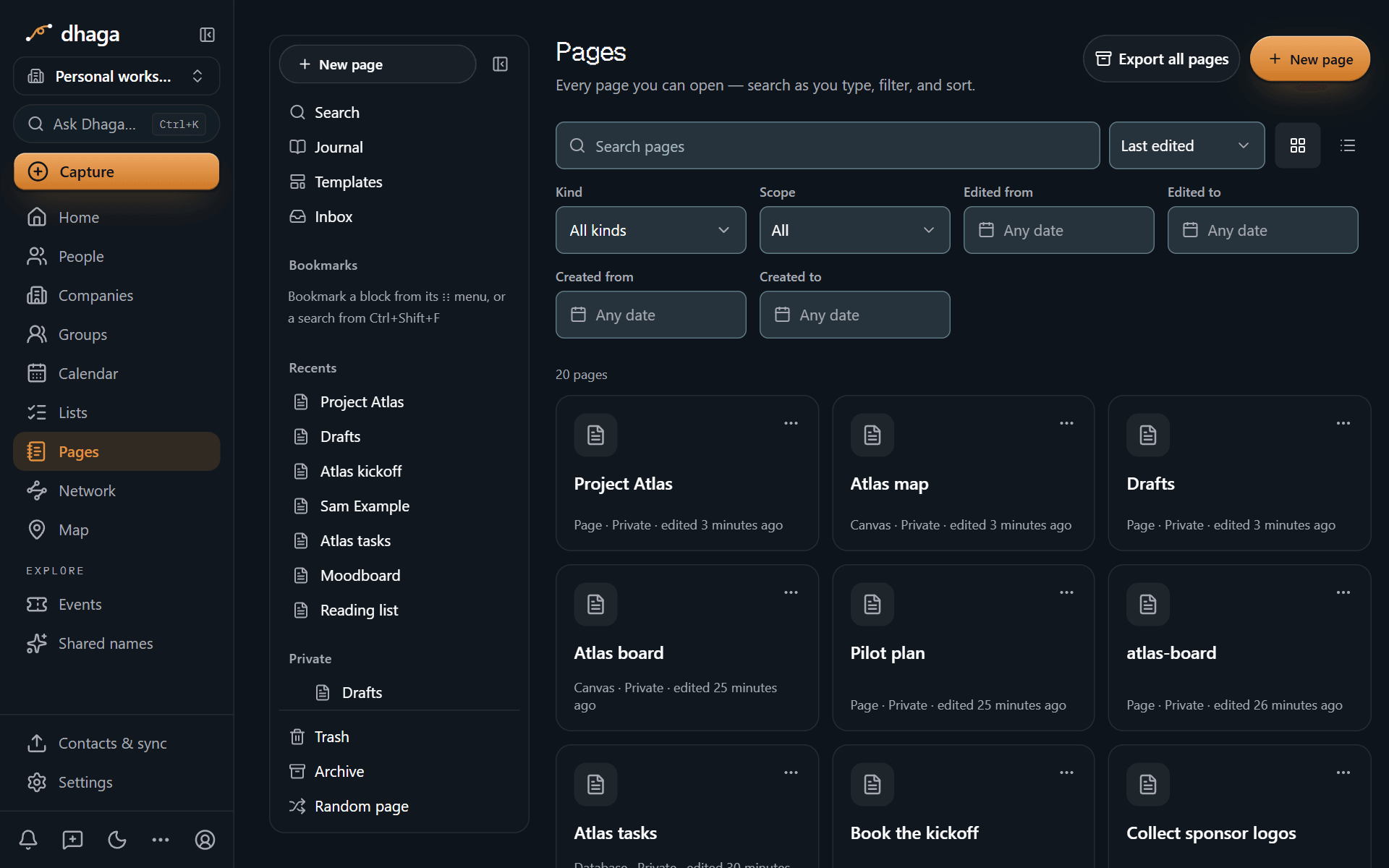
Task: Click New page in pages panel
Action: [x=377, y=64]
